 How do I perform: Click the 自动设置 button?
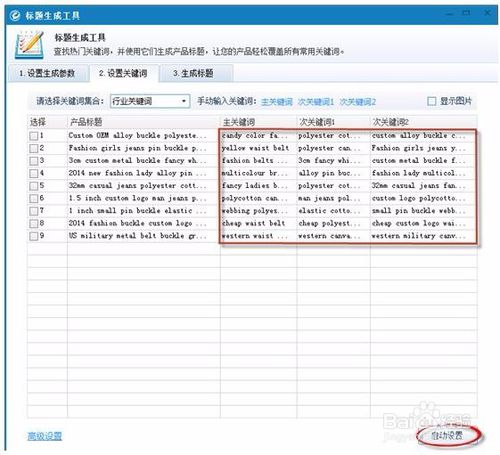448,435
